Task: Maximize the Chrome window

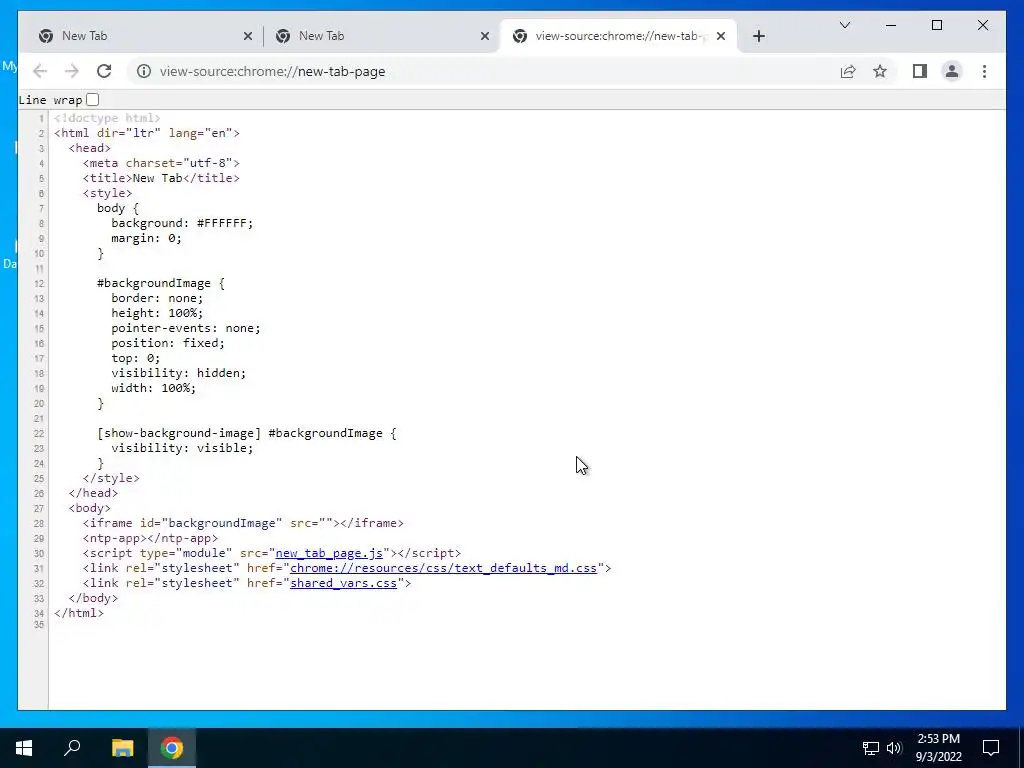Action: [x=936, y=25]
